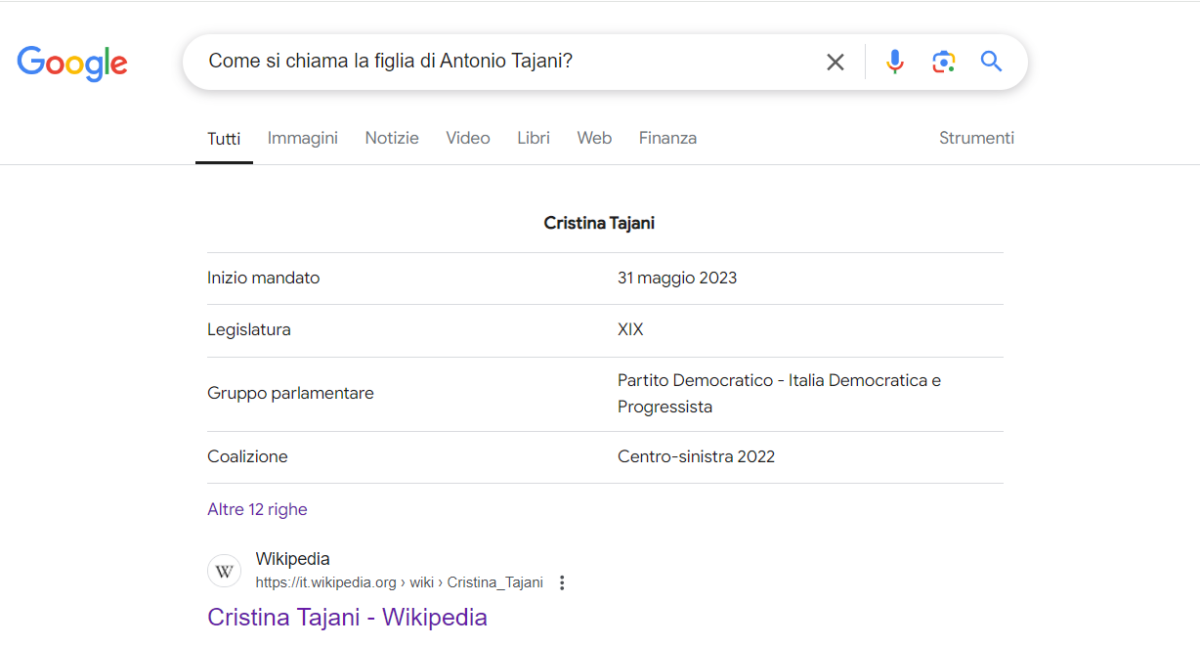Viewport: 1200px width, 645px height.
Task: Select the Tutti tab
Action: 224,139
